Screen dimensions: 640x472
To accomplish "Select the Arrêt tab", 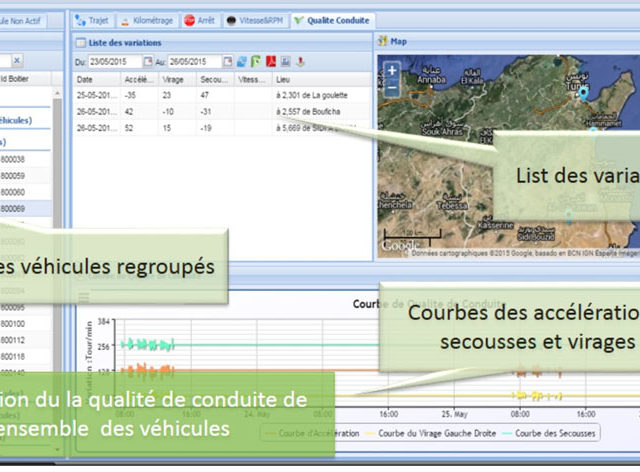I will [202, 19].
